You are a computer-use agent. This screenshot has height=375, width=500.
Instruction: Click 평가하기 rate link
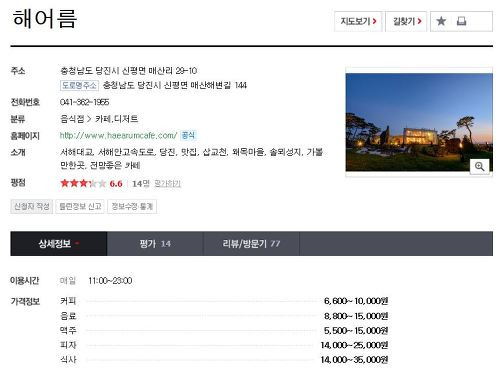point(168,184)
